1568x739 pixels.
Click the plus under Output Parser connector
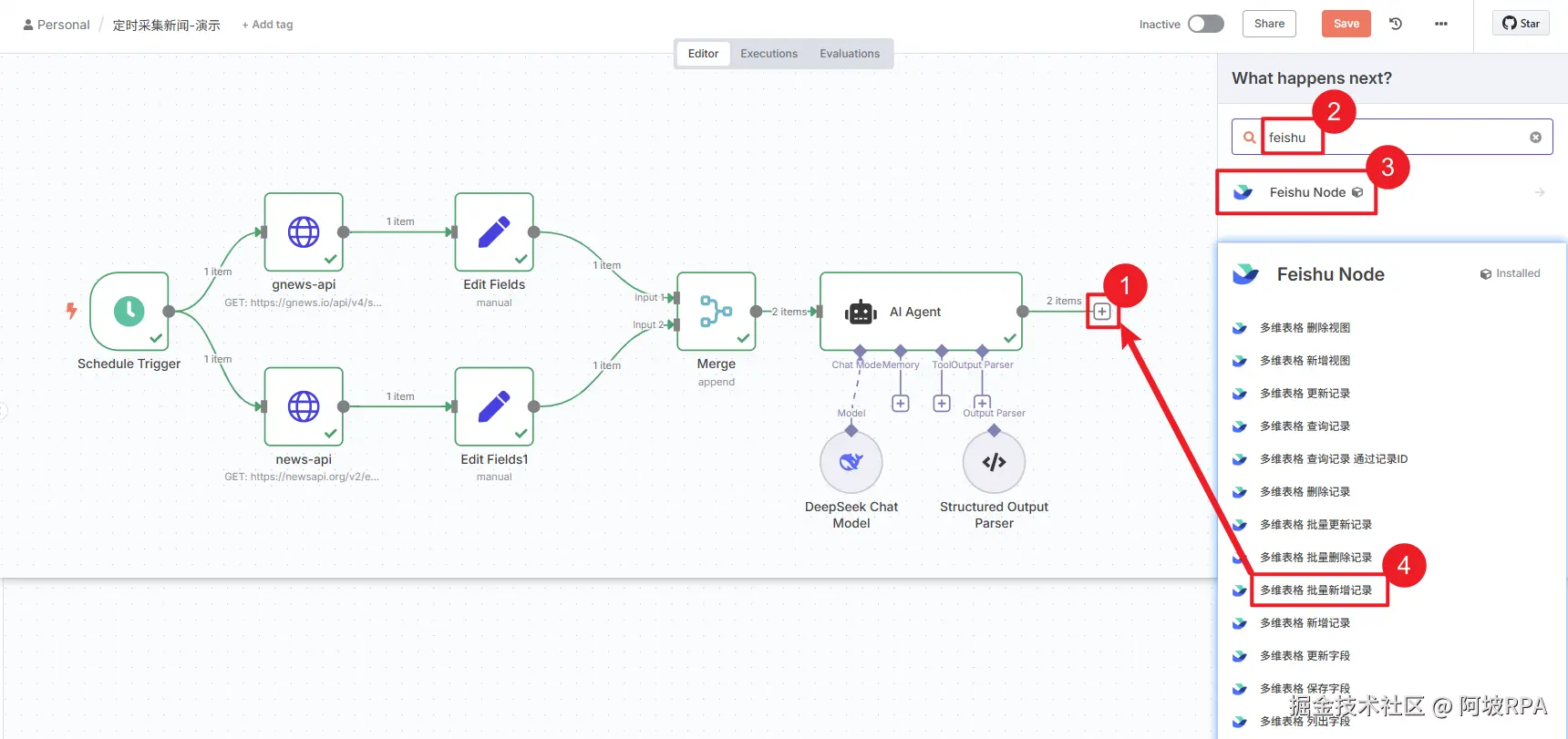coord(982,402)
